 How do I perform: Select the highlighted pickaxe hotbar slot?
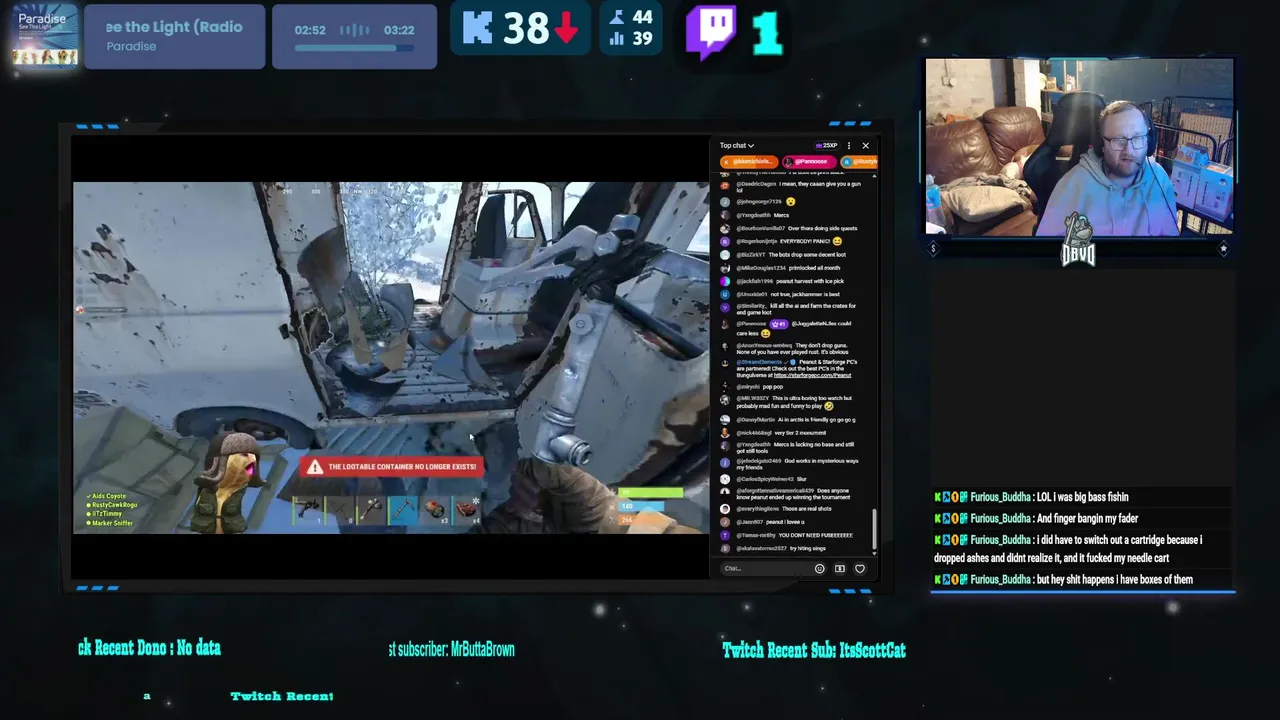click(x=402, y=510)
